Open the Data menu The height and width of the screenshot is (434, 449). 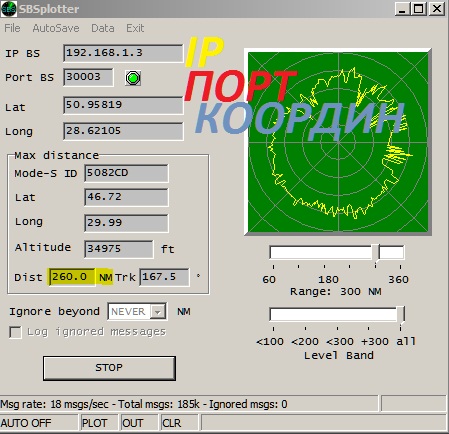[x=103, y=28]
